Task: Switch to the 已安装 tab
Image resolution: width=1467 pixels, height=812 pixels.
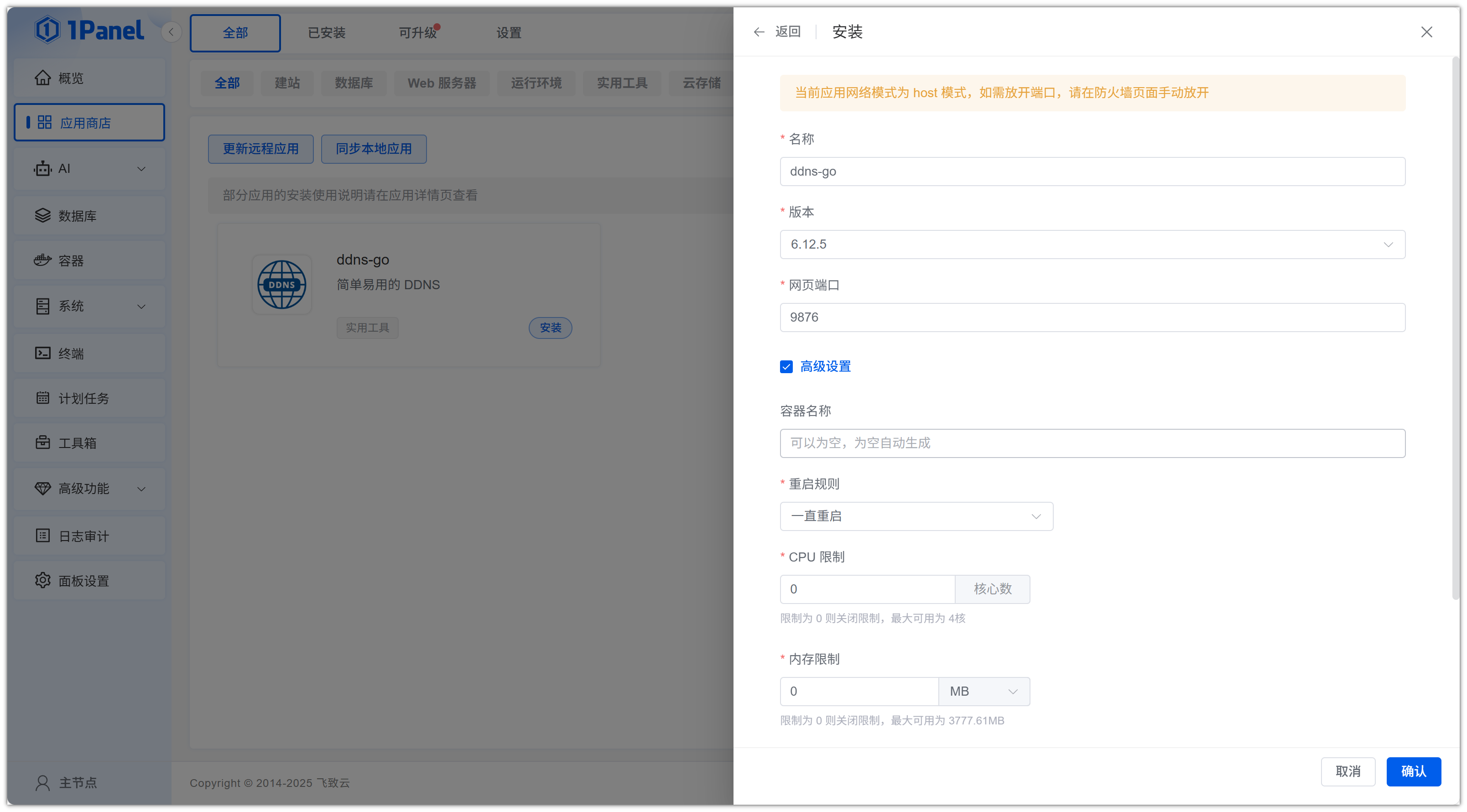Action: point(326,33)
